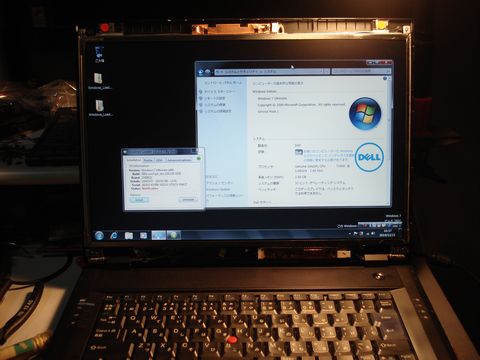Open the Media Player taskbar icon
This screenshot has width=480, height=360.
point(143,235)
